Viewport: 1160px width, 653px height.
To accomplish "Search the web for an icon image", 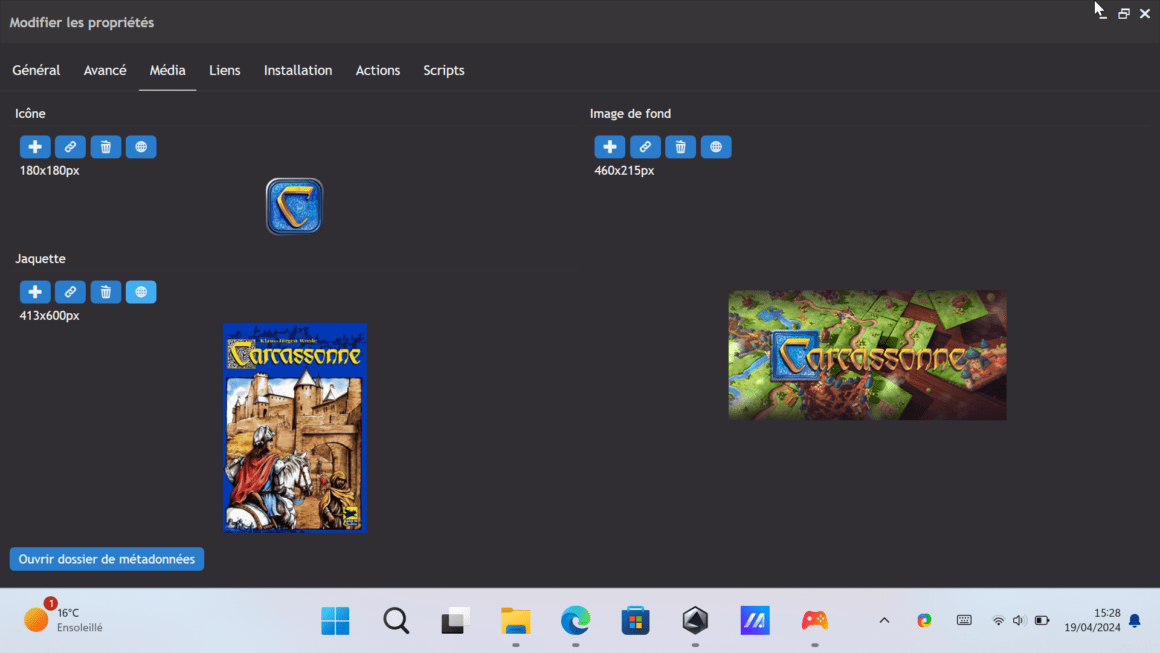I will pos(141,146).
